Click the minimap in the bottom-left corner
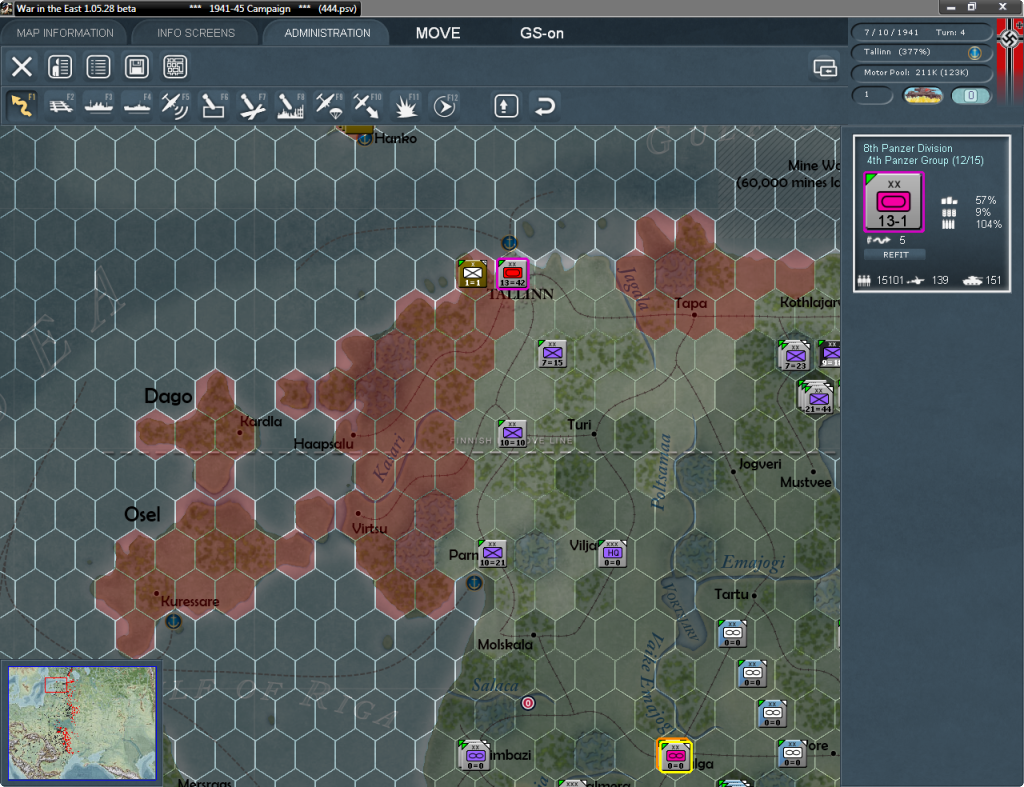Viewport: 1024px width, 787px height. click(82, 723)
